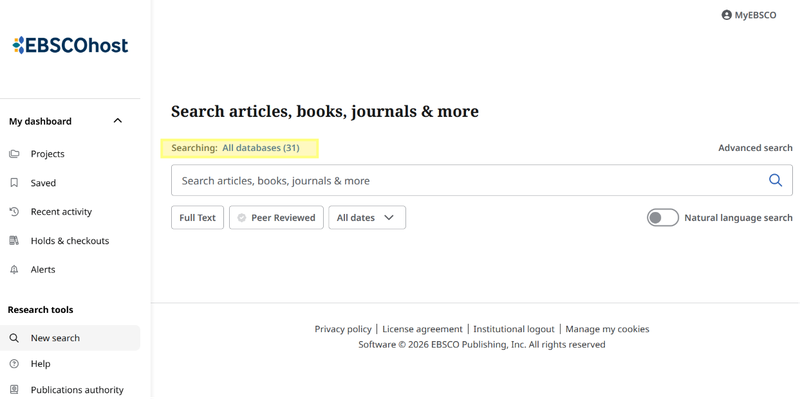Open the MyEBSCO account link
Screen dimensions: 800x399
pos(749,15)
